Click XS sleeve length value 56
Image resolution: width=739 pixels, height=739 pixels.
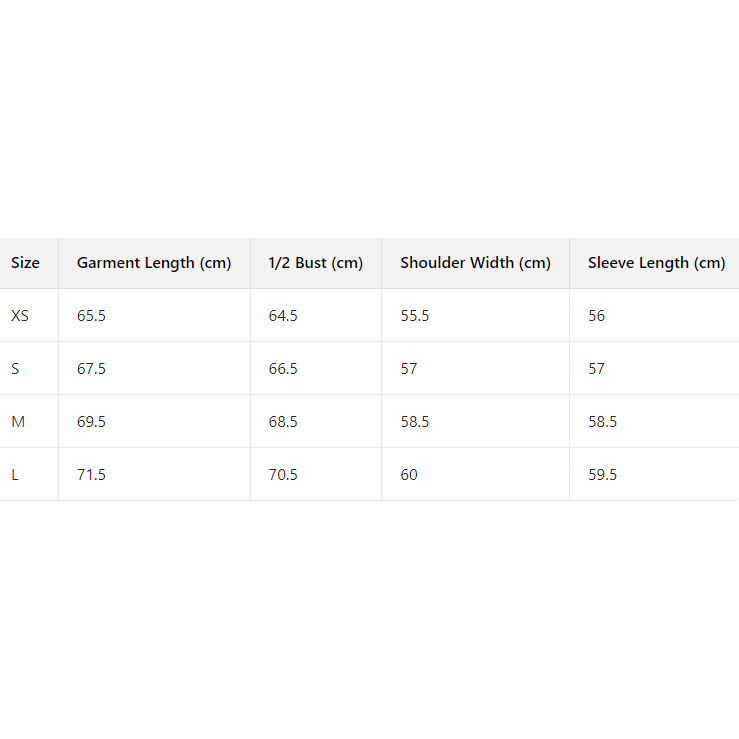click(x=597, y=316)
